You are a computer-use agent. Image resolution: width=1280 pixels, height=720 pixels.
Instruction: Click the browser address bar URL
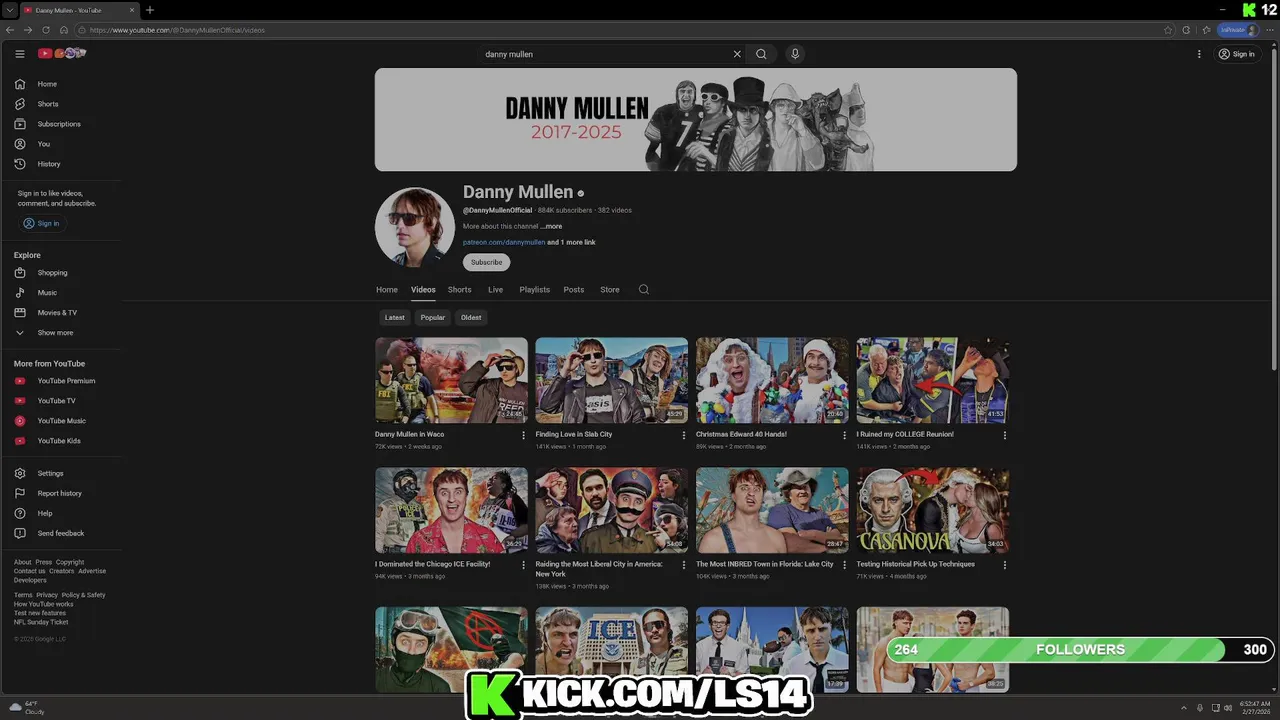pos(177,30)
